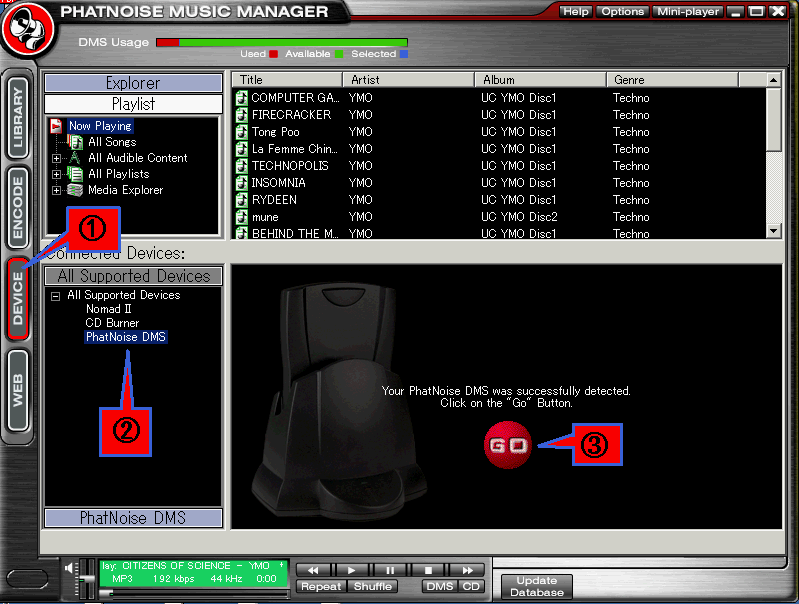Screen dimensions: 799x604
Task: Select PhatNoise DMS device
Action: click(x=126, y=337)
